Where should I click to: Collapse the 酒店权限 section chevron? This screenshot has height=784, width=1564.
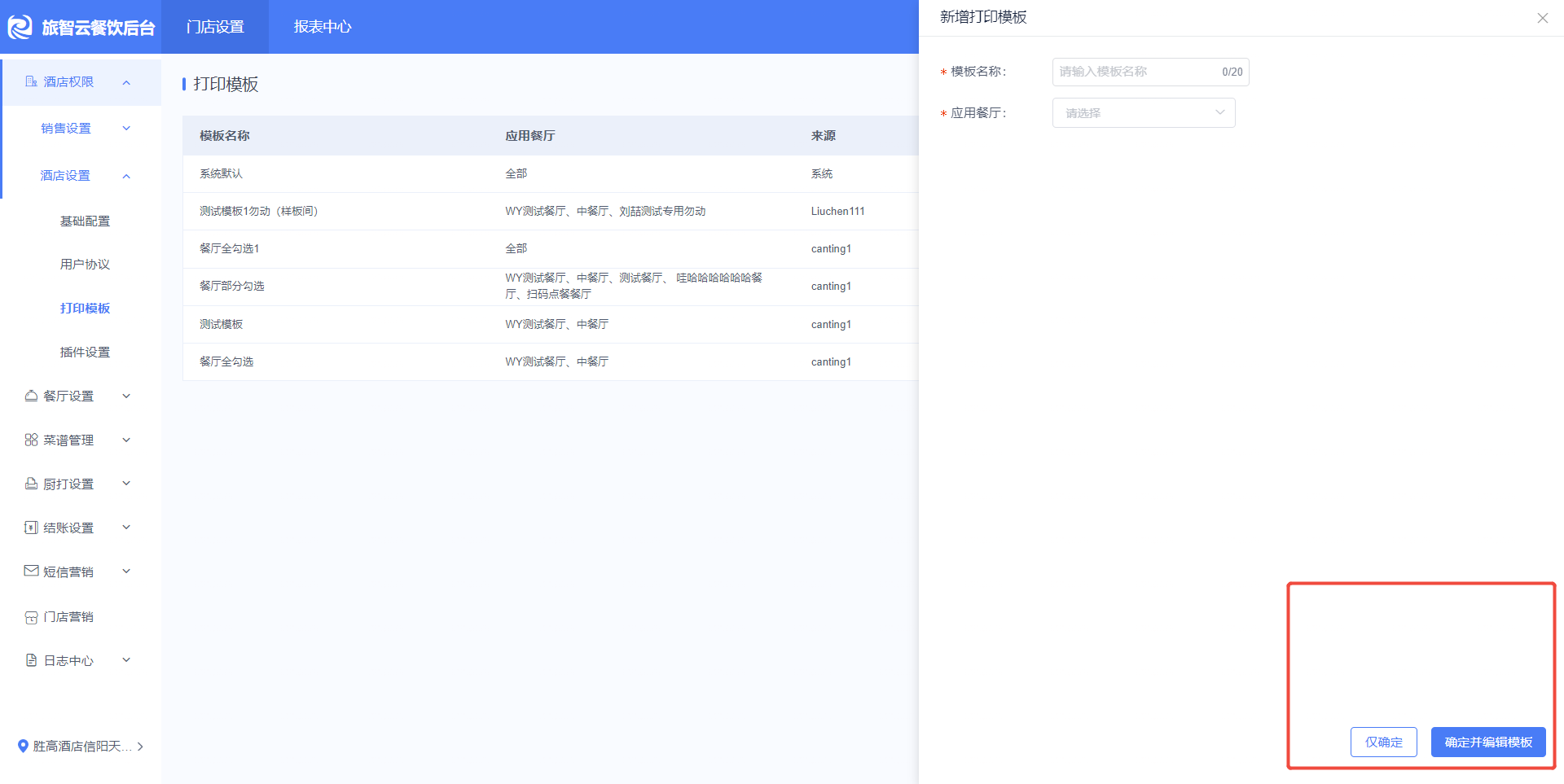(126, 82)
